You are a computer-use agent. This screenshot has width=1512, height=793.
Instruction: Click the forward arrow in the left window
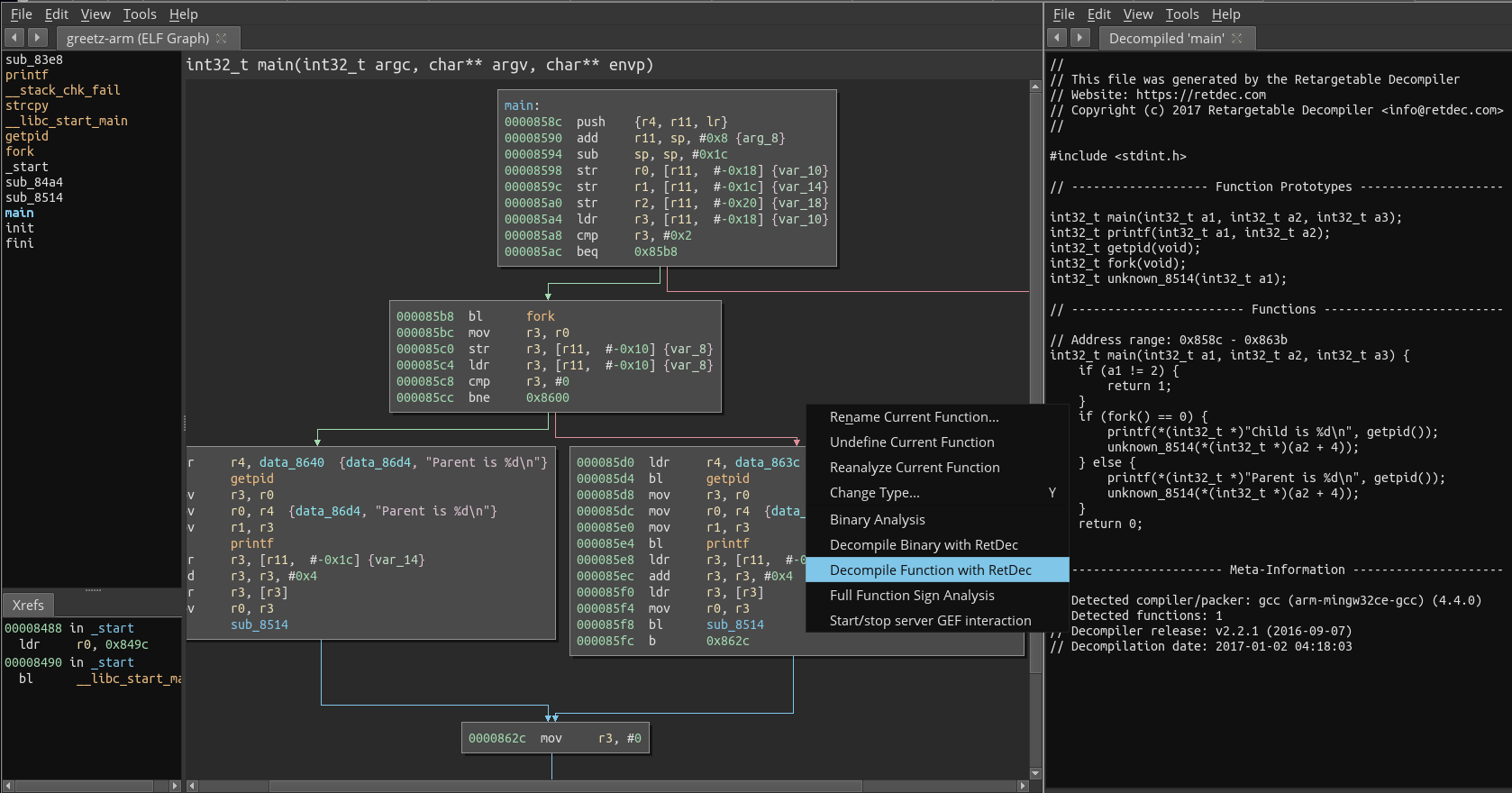pyautogui.click(x=37, y=37)
